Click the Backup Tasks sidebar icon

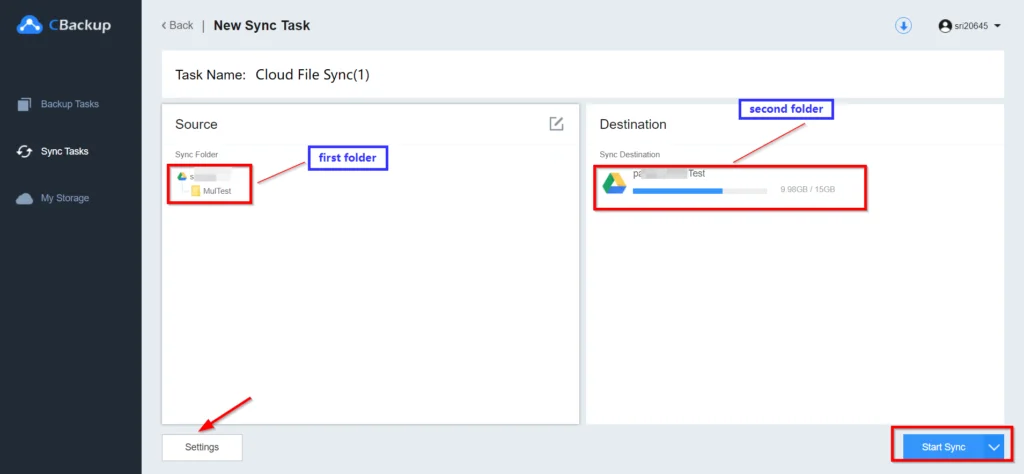(x=24, y=104)
